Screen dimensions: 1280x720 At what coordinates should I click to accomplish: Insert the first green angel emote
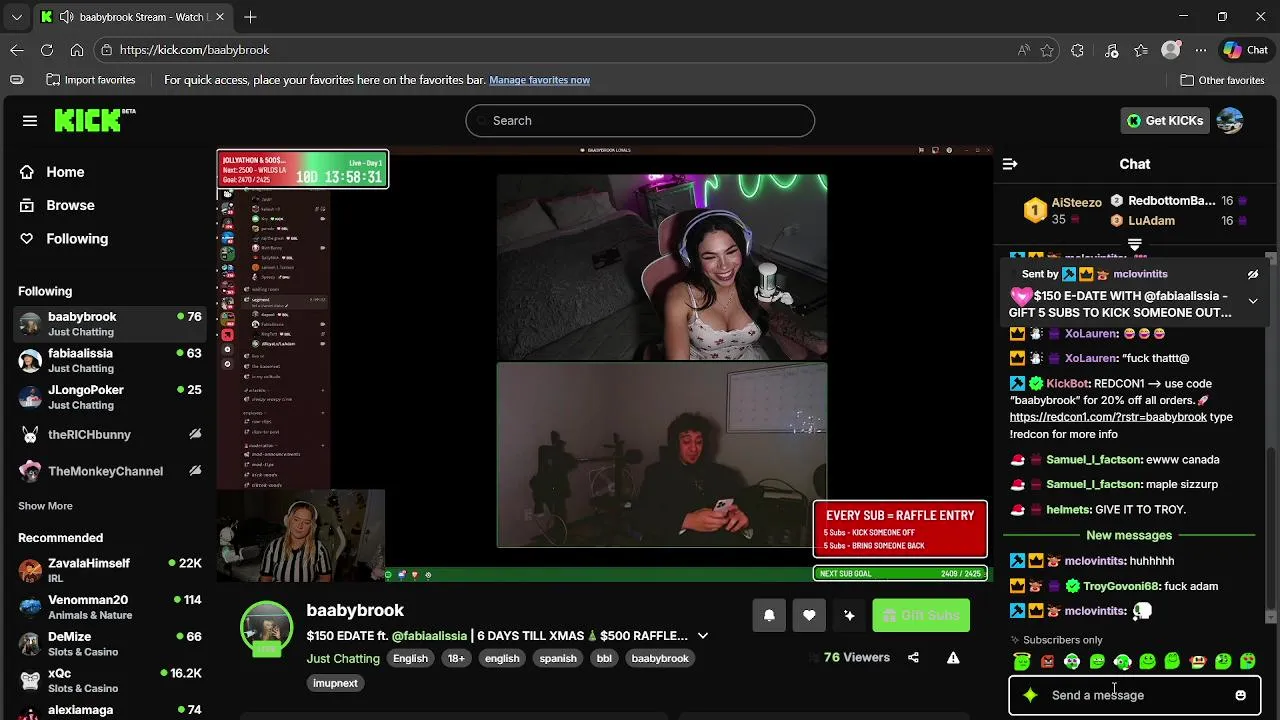pos(1021,661)
